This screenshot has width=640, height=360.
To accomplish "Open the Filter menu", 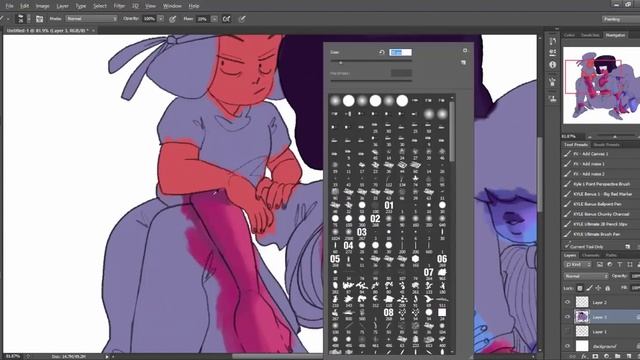I will pyautogui.click(x=119, y=6).
